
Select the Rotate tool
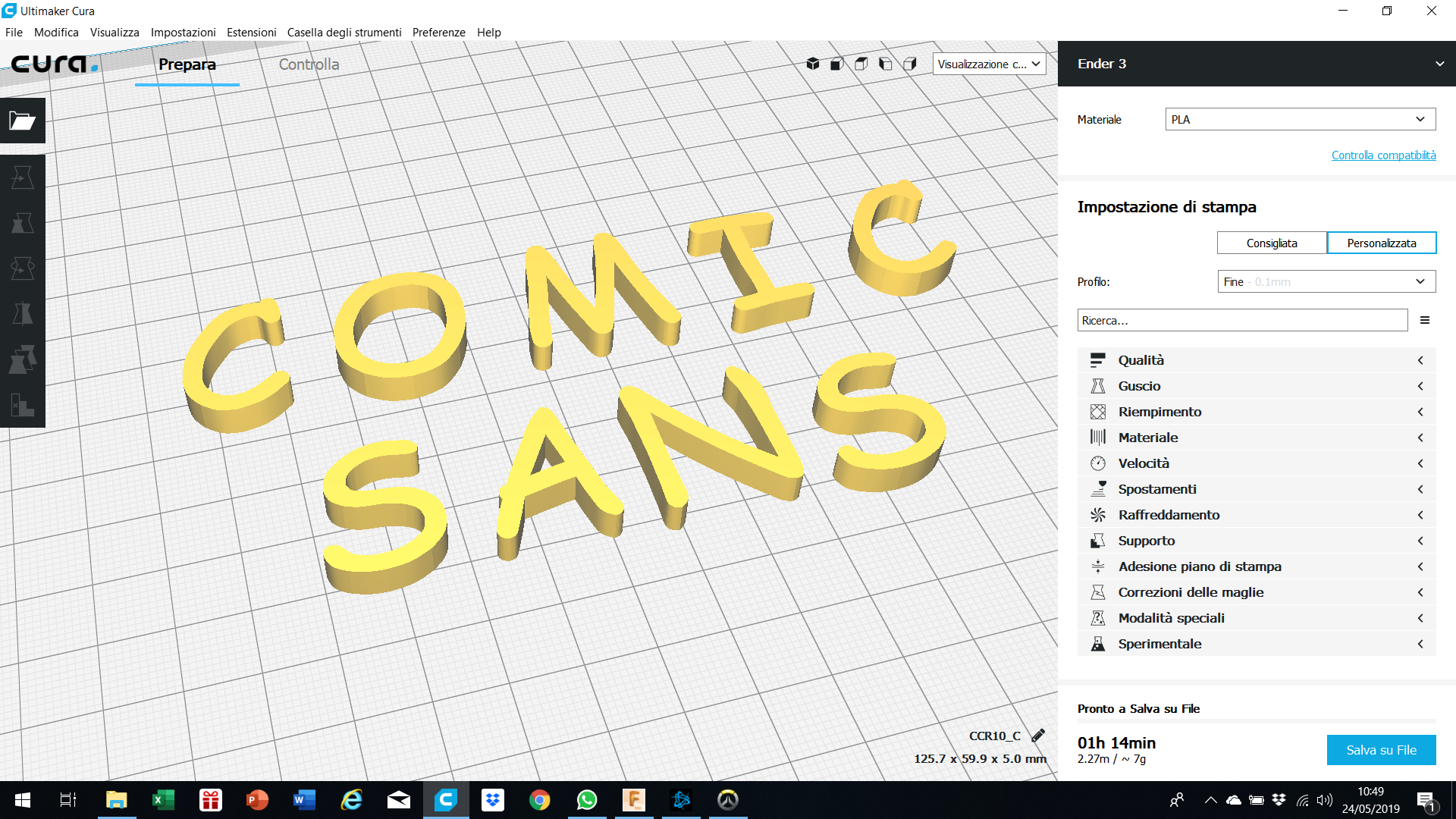22,268
